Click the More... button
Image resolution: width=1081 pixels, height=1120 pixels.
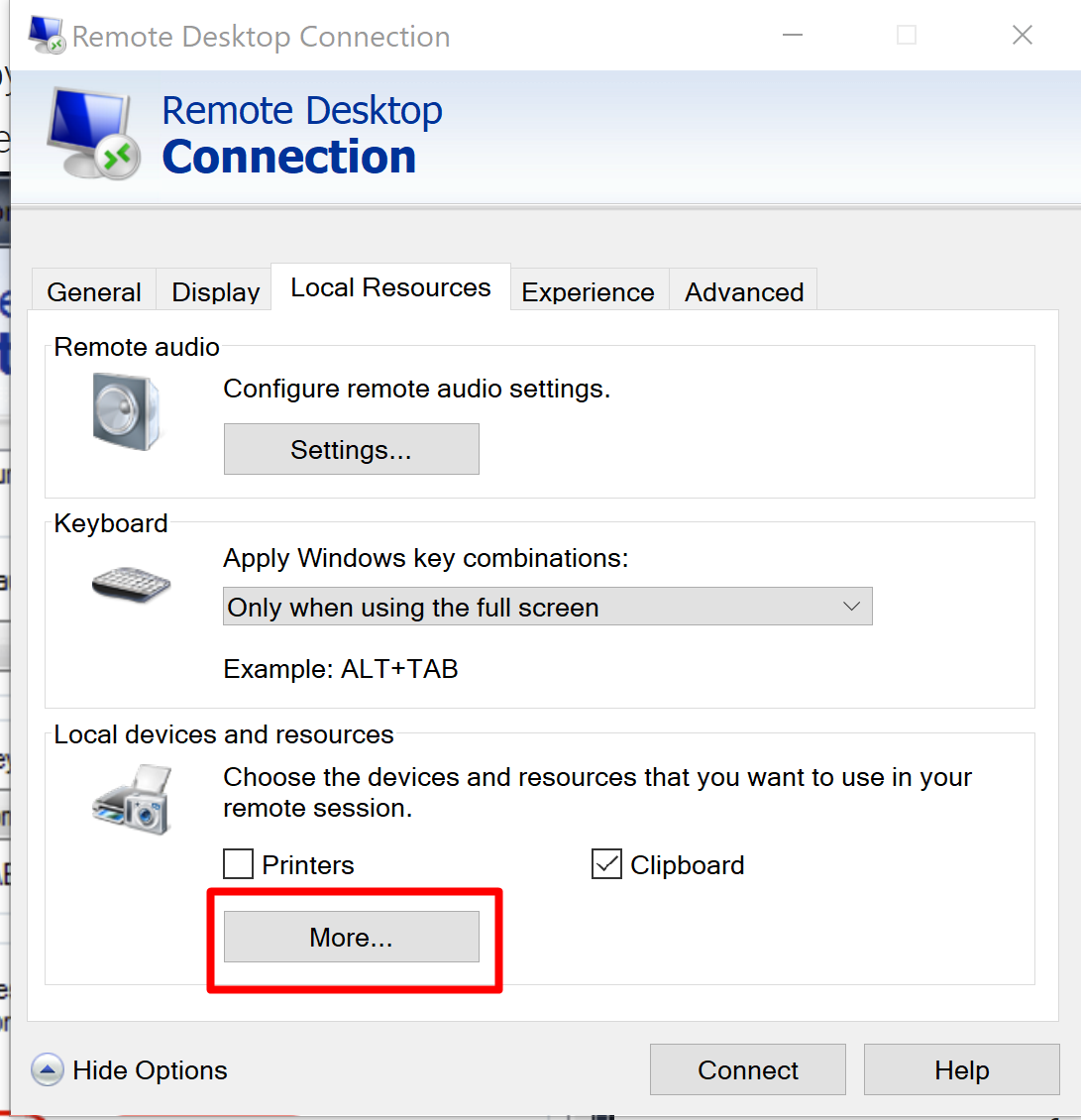pos(351,938)
